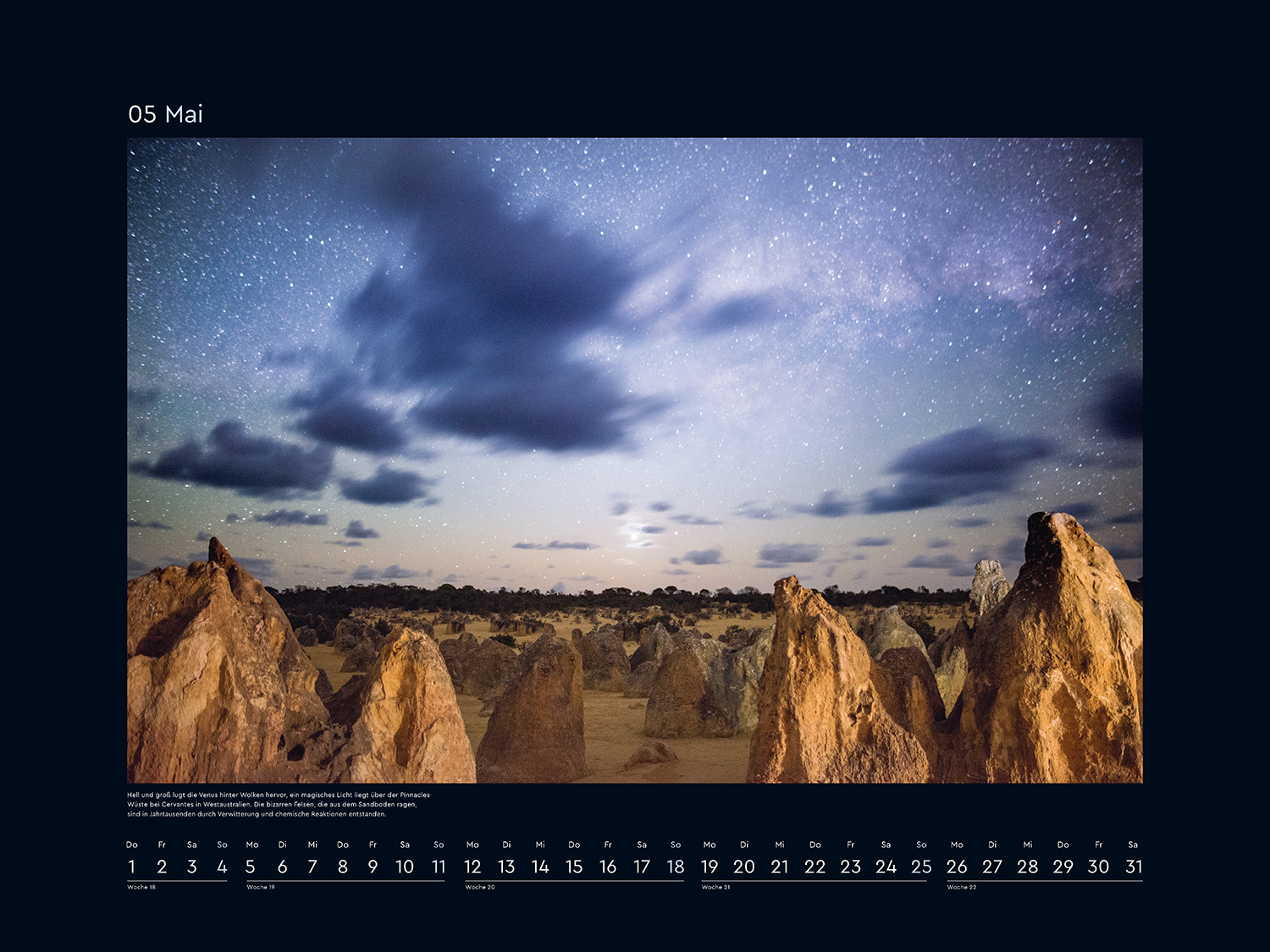Select Thursday, May 15 date
This screenshot has width=1270, height=952.
574,867
